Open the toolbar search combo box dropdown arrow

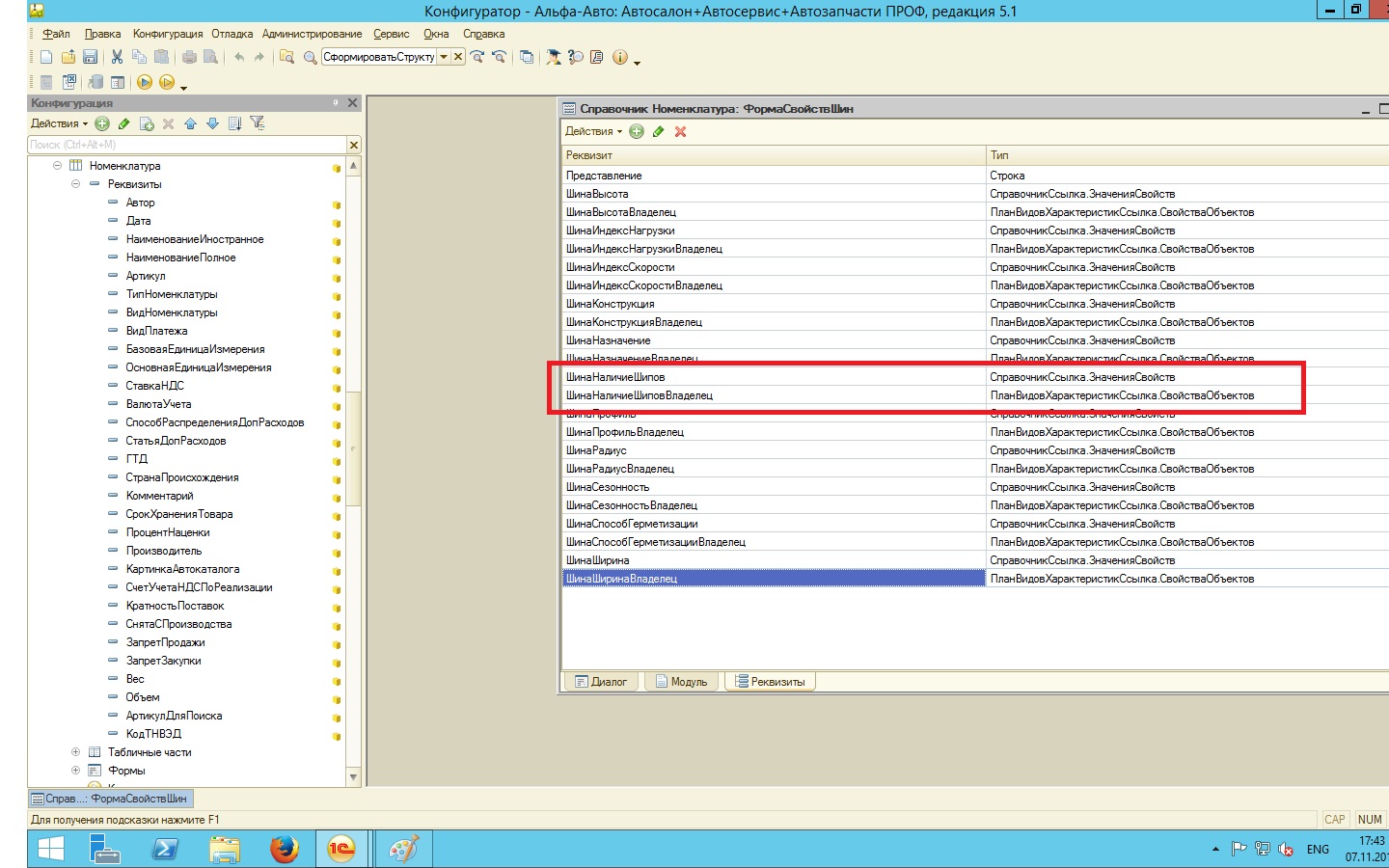444,57
